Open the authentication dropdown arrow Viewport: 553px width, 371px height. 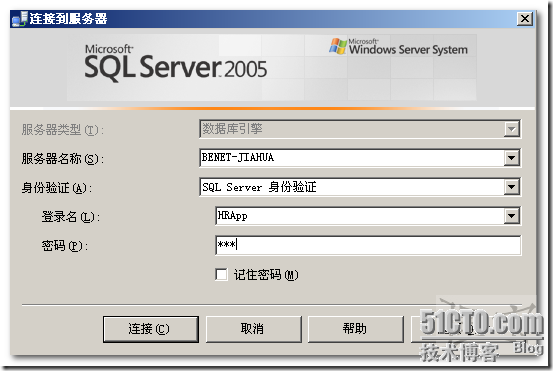point(511,187)
